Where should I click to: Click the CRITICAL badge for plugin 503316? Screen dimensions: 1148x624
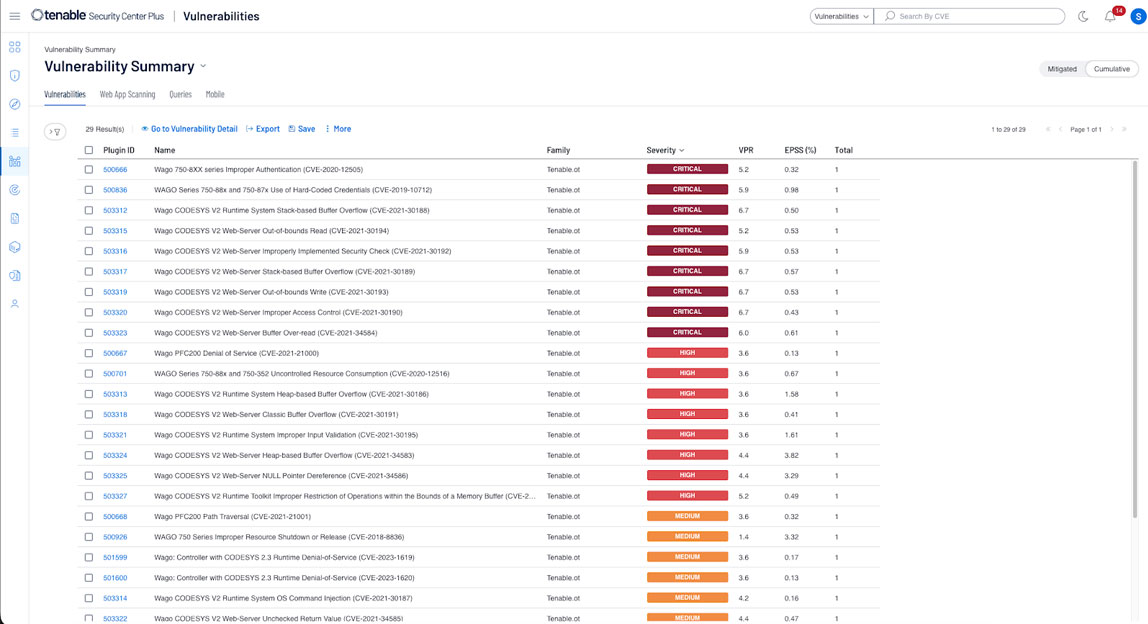(x=687, y=250)
